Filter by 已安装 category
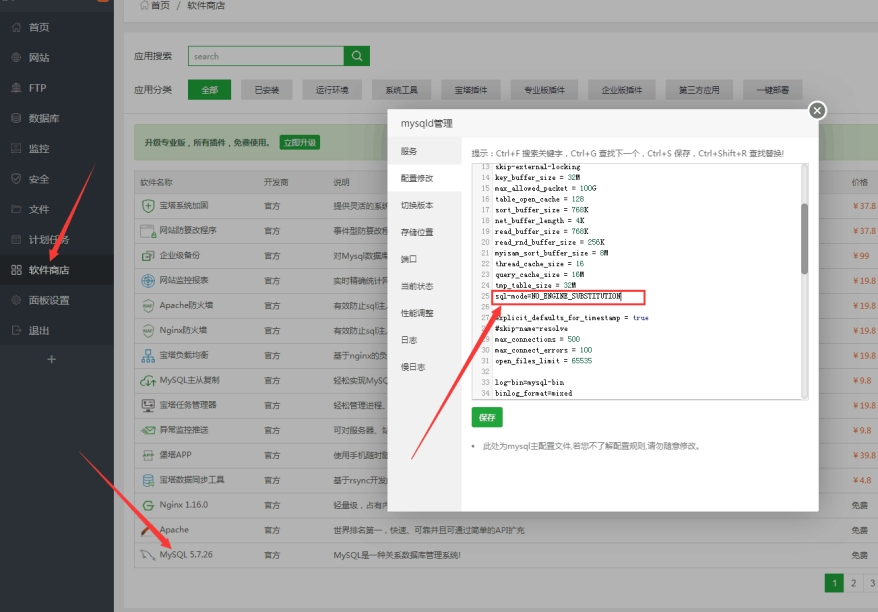Image resolution: width=878 pixels, height=612 pixels. click(267, 90)
